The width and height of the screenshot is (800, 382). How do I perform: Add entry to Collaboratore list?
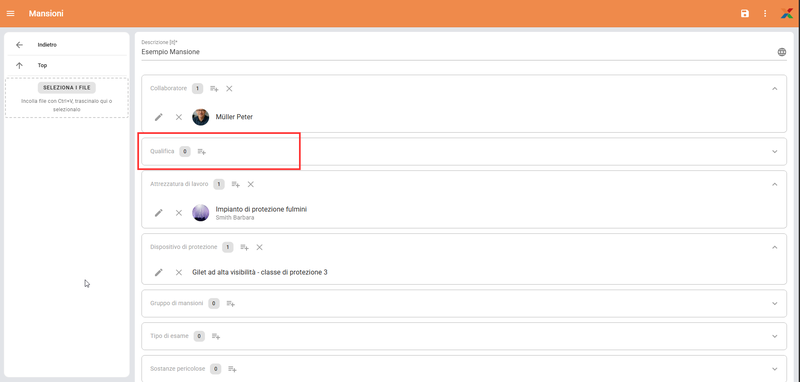[214, 89]
